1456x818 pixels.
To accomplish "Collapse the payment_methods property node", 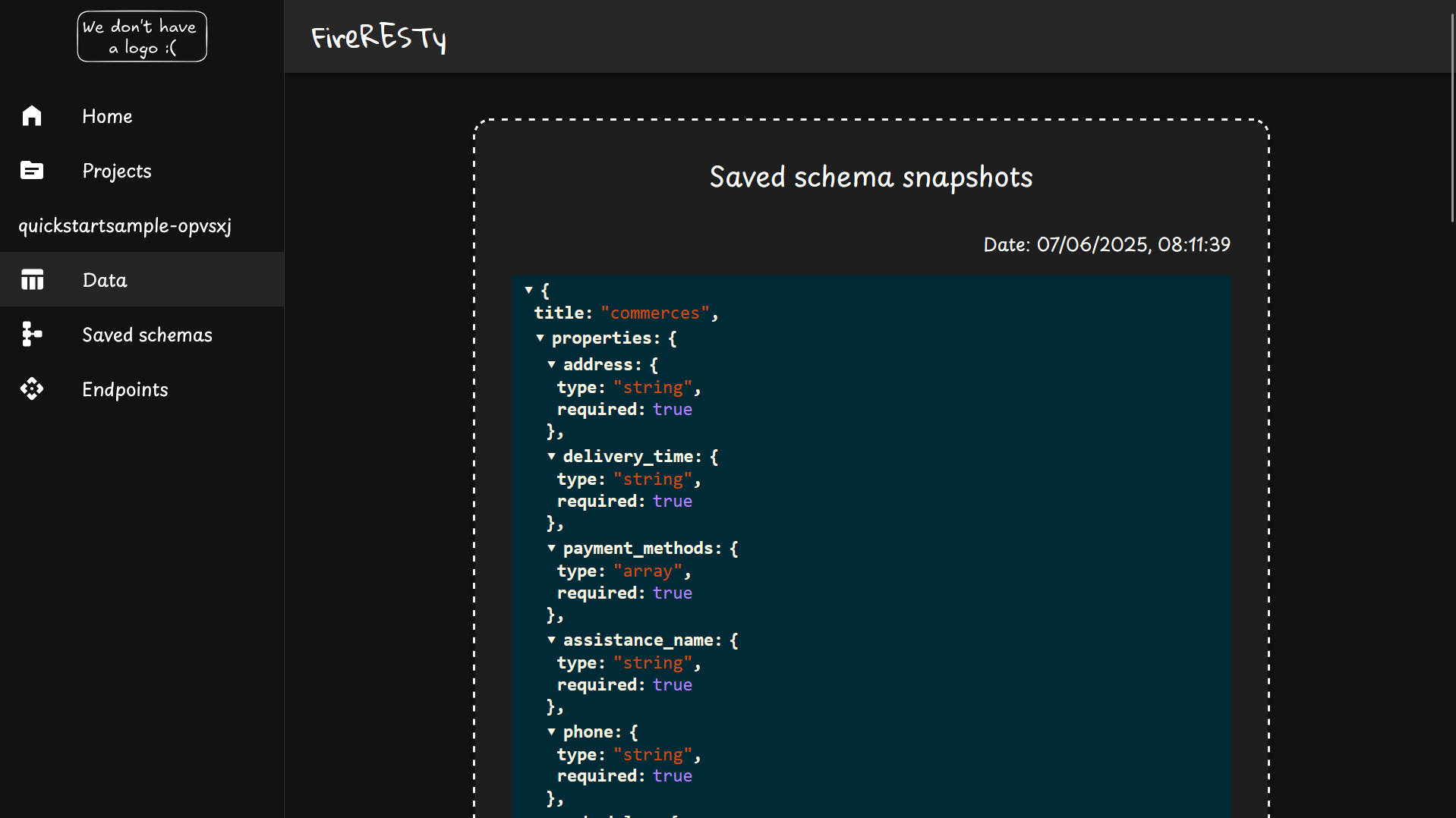I will pos(552,549).
